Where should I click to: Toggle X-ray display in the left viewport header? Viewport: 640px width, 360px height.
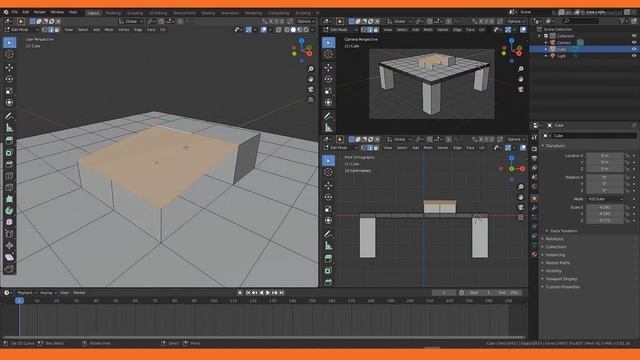click(x=279, y=30)
